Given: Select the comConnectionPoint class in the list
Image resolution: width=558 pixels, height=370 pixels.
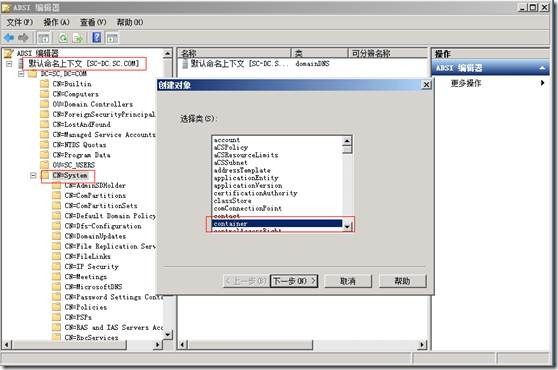Looking at the screenshot, I should coord(277,208).
